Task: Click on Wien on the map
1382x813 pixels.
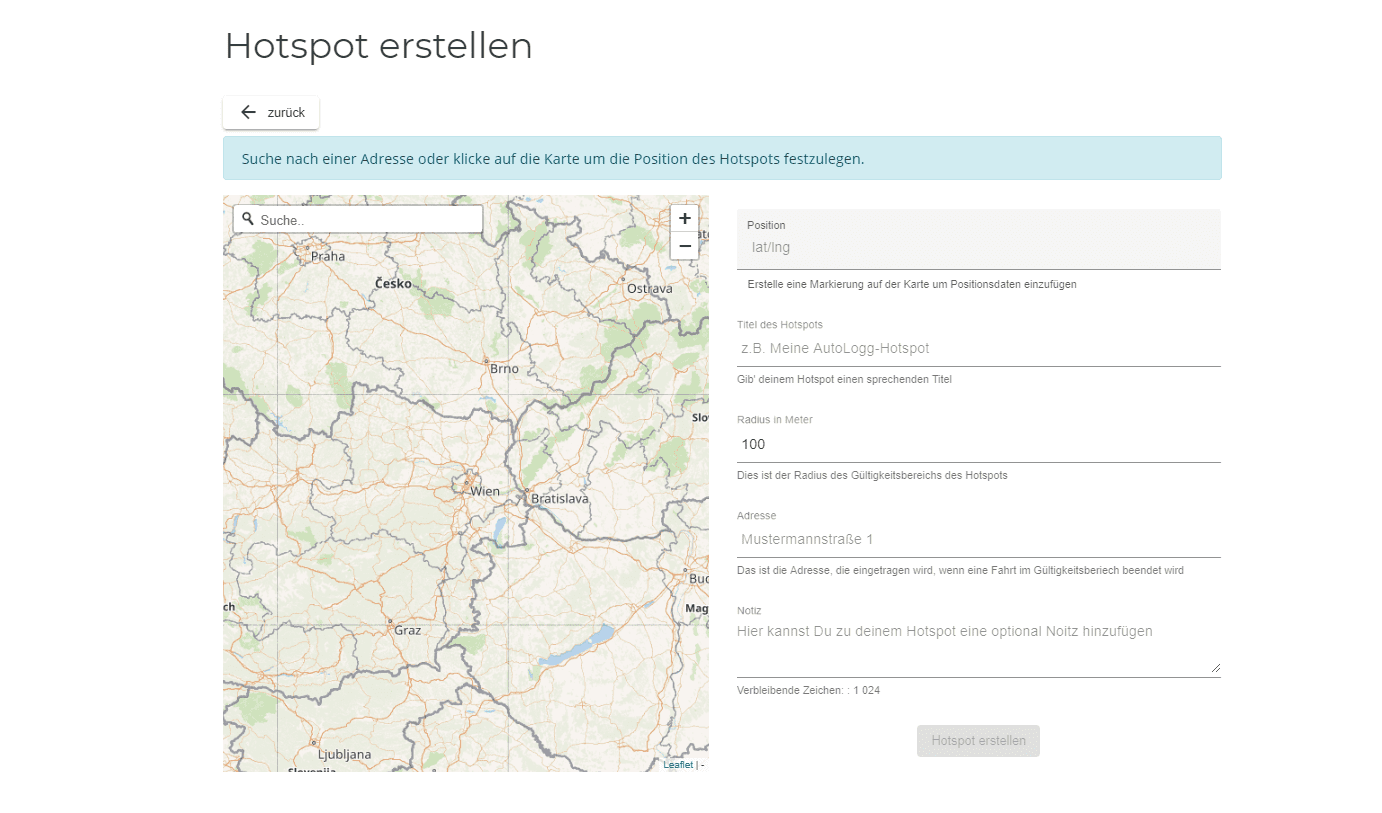Action: tap(484, 491)
